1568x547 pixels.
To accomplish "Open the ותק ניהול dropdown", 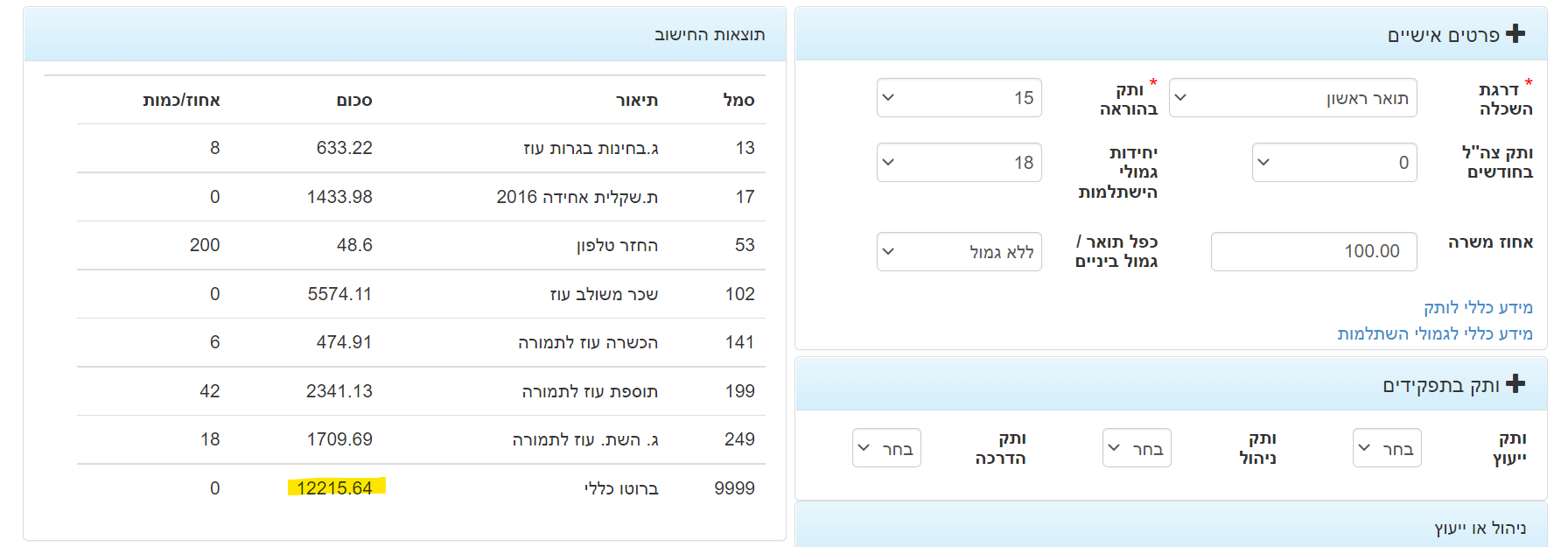I will [x=1137, y=448].
